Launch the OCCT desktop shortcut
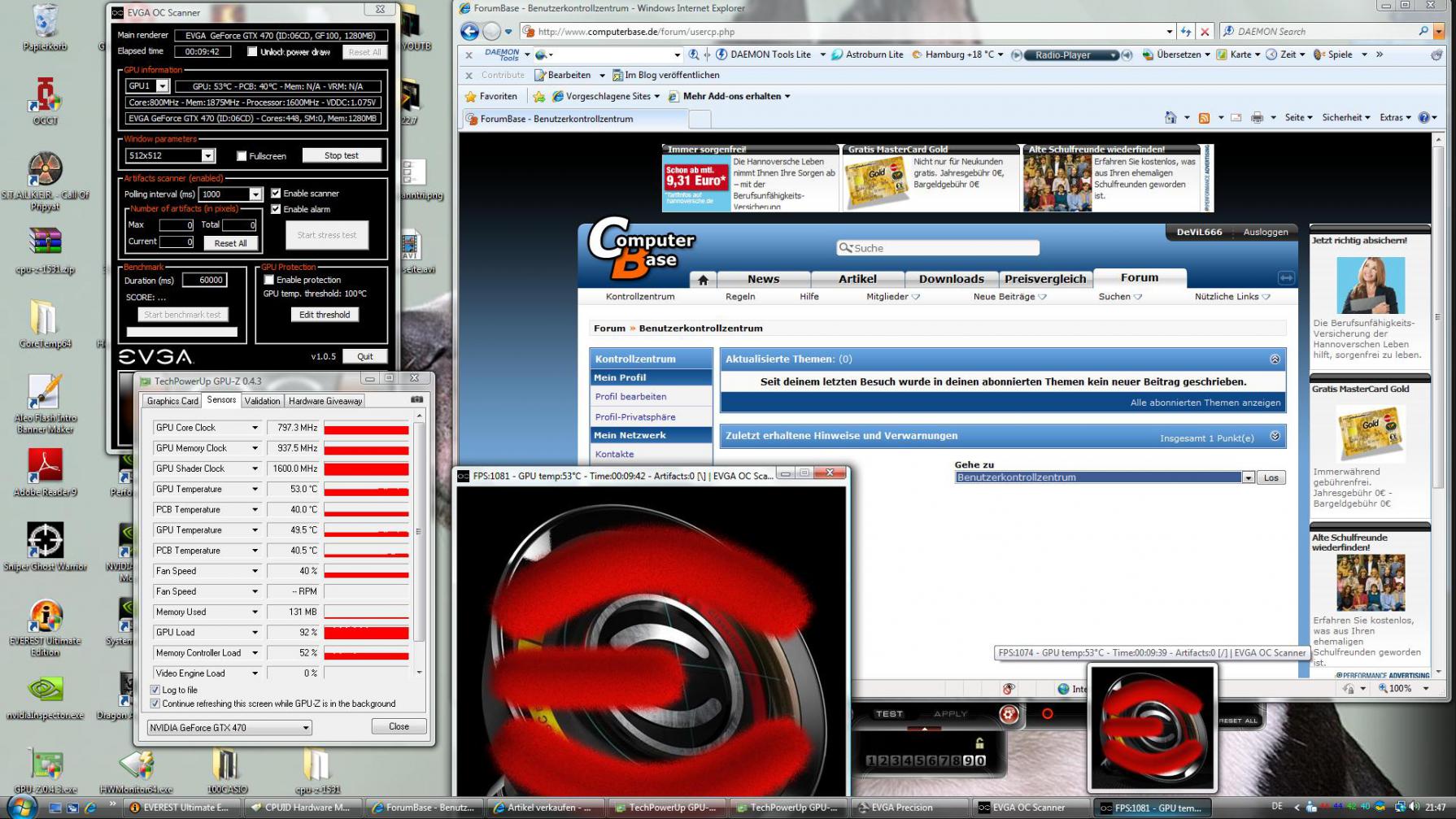The image size is (1456, 819). coord(45,102)
